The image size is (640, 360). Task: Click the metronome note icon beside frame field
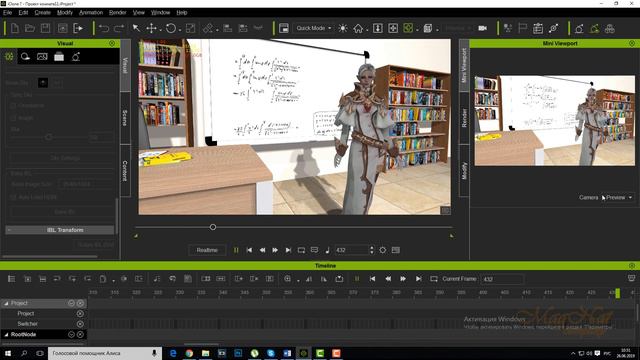click(327, 250)
